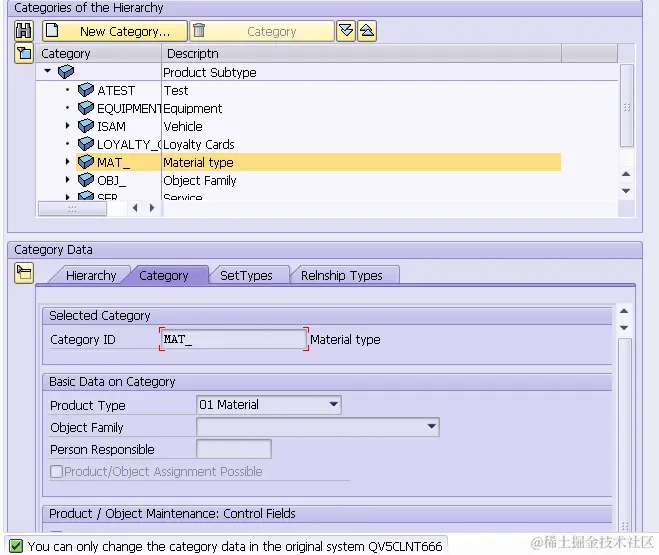Switch to the Hierarchy tab
The image size is (659, 555).
91,276
